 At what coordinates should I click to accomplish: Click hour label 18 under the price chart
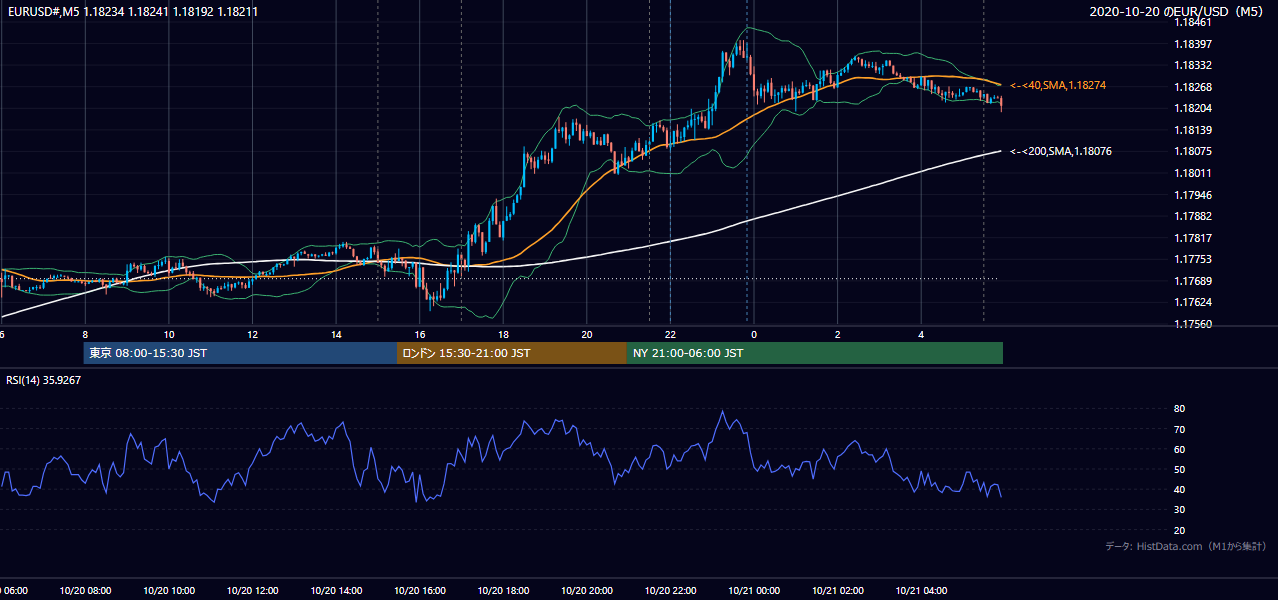503,334
